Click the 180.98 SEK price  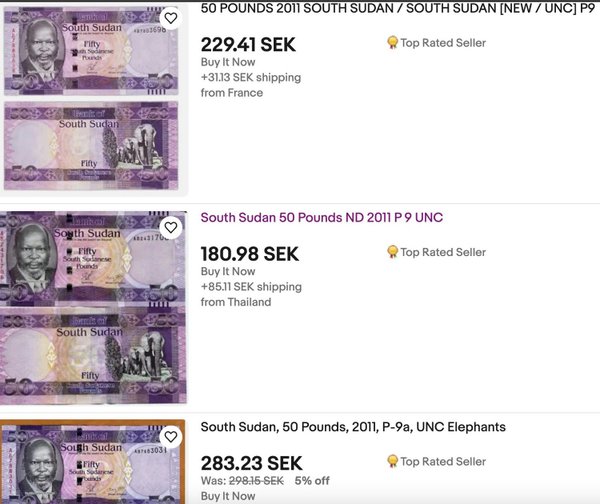coord(249,254)
